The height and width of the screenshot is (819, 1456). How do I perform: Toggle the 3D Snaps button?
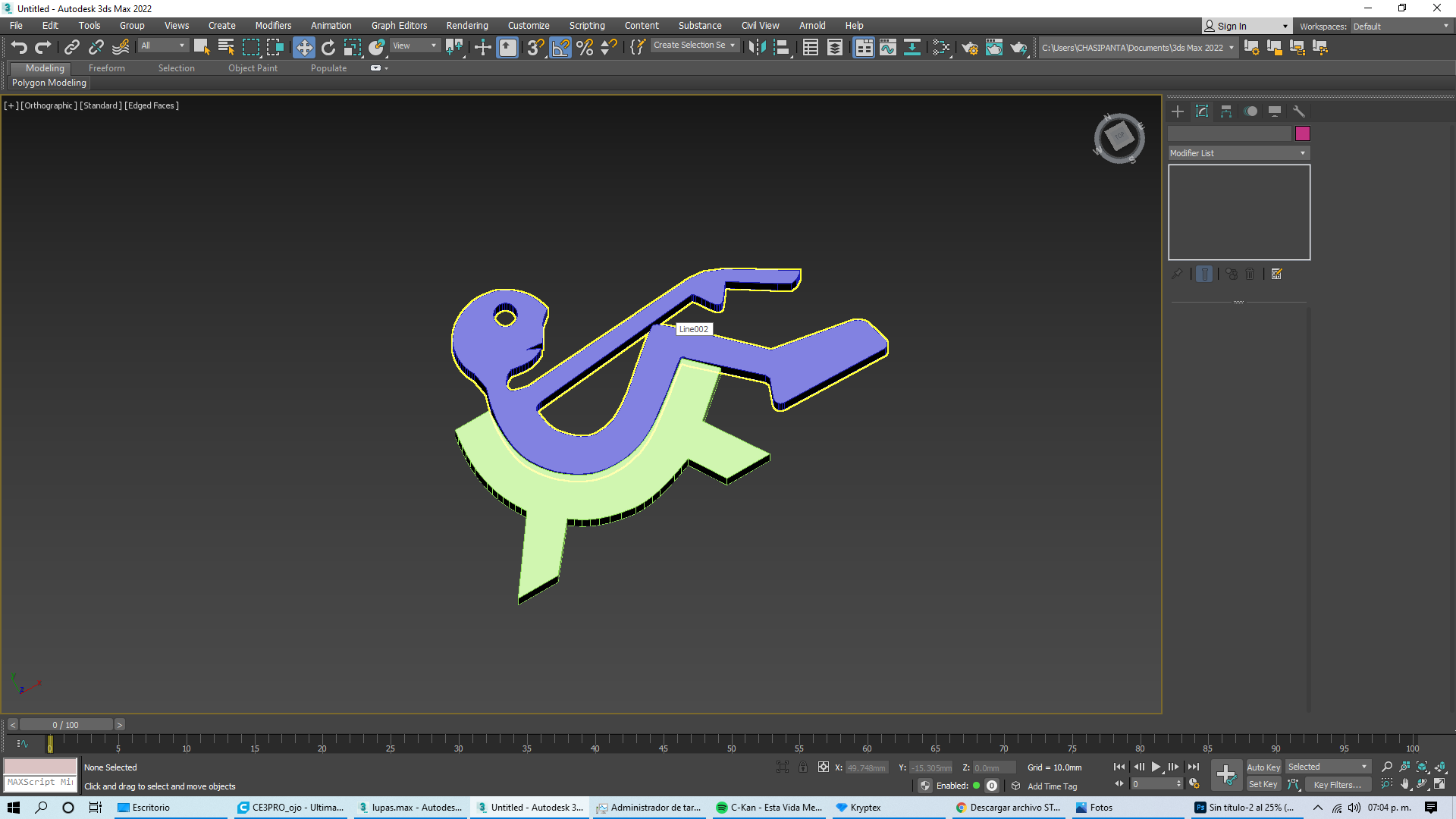pos(536,48)
